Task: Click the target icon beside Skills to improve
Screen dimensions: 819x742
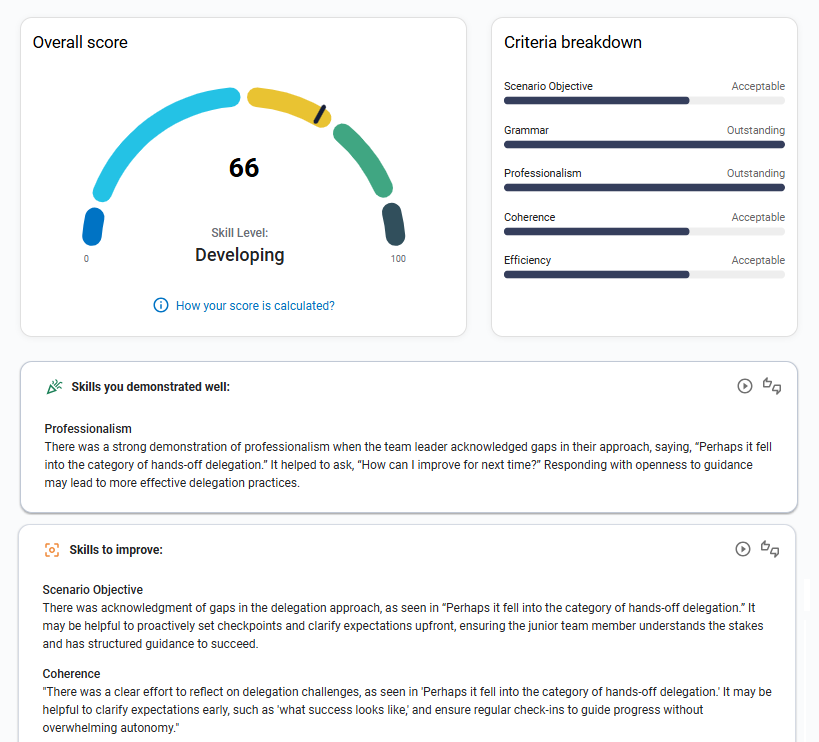Action: tap(52, 550)
